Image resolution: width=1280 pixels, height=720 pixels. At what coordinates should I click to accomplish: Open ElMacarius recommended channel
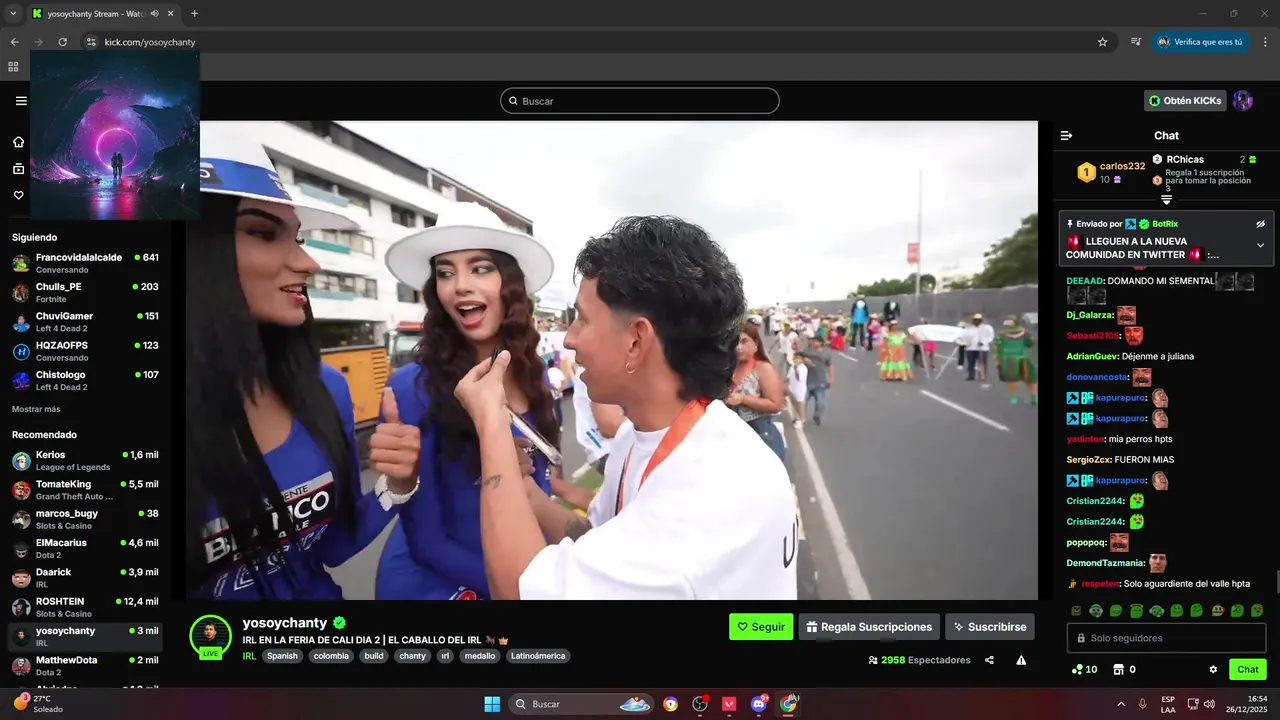tap(85, 549)
